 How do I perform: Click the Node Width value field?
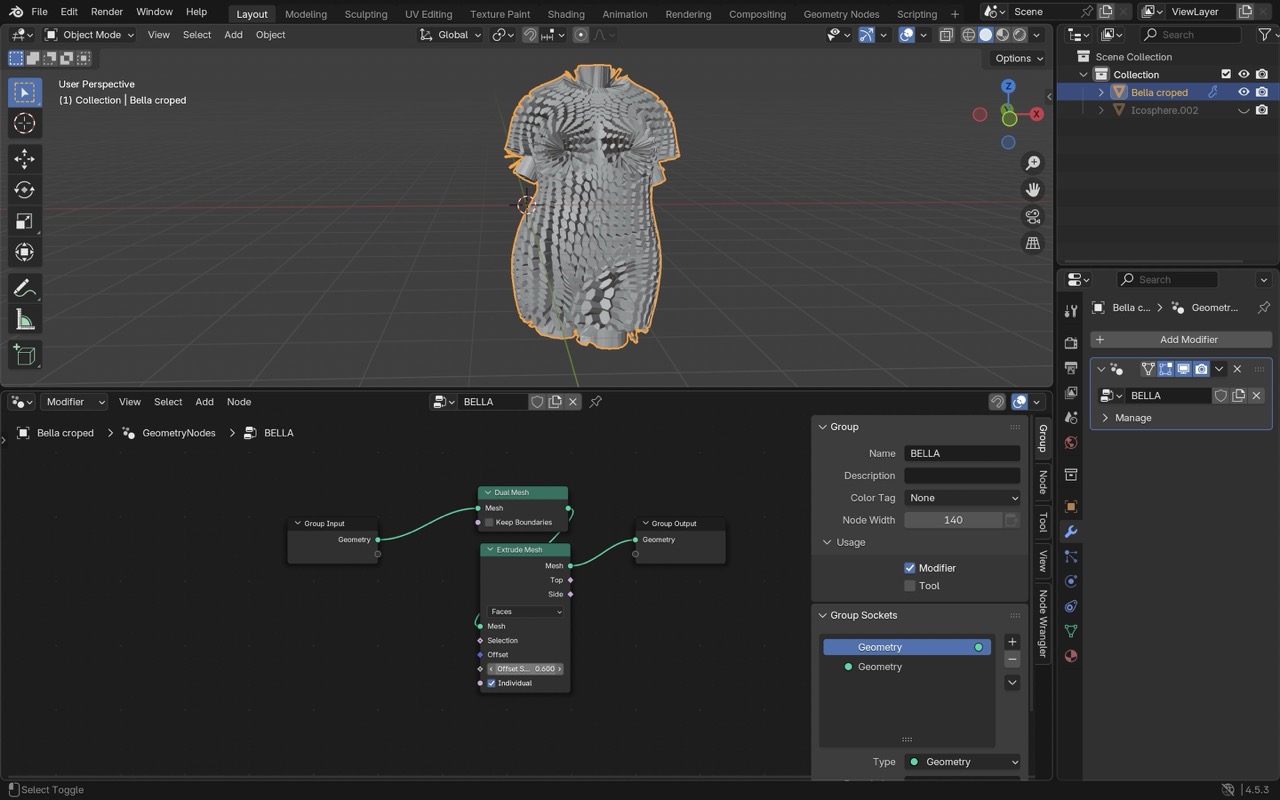(x=953, y=520)
